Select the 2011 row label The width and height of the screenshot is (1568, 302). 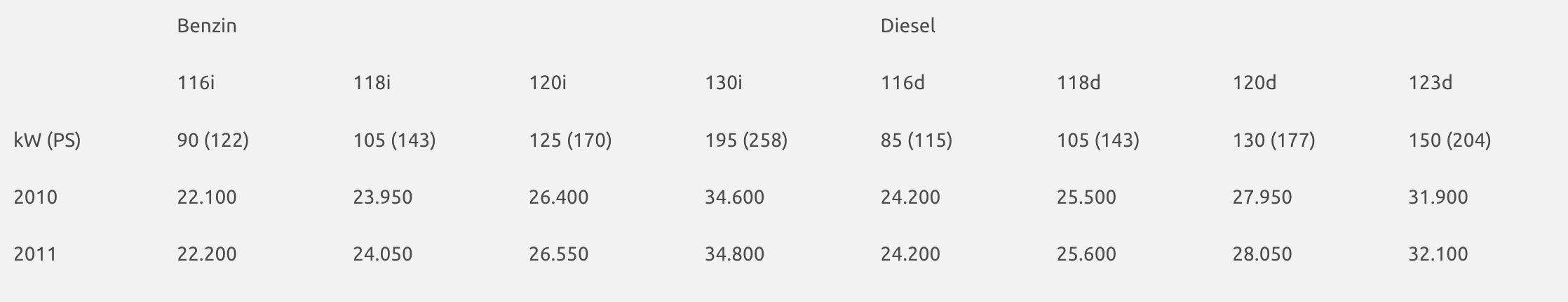35,254
